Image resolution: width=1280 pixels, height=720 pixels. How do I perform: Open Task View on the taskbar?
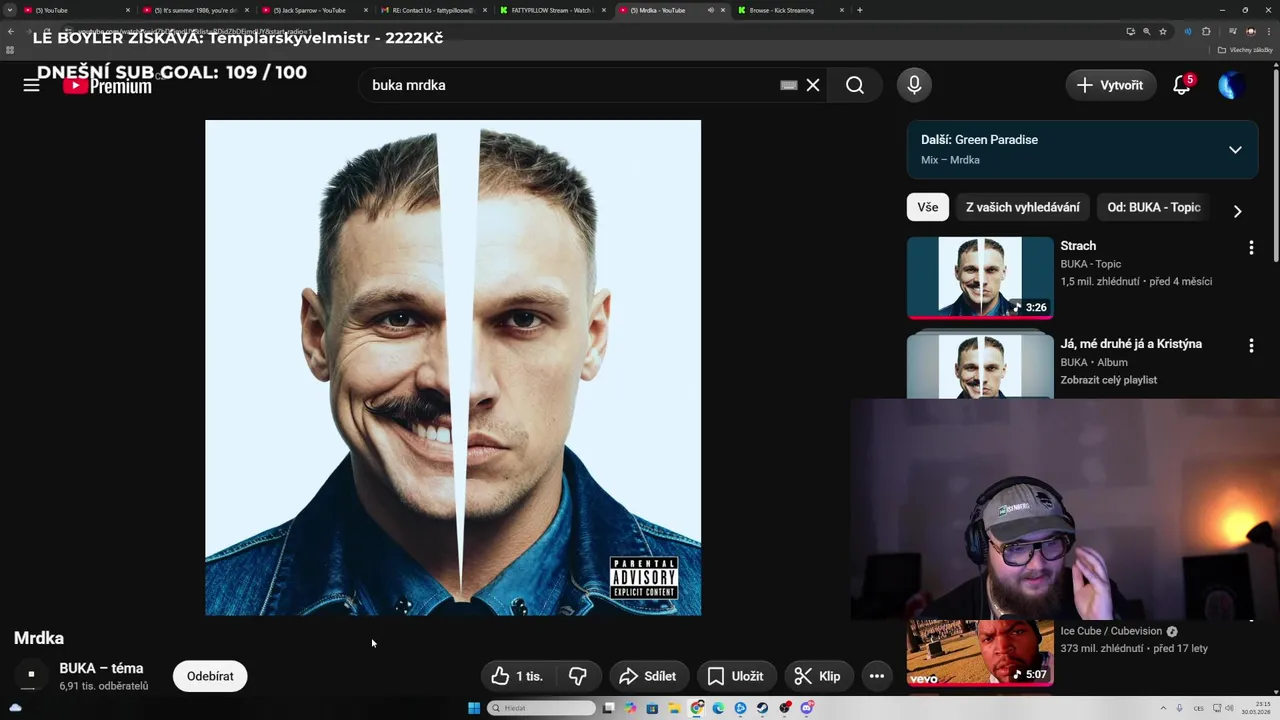608,708
